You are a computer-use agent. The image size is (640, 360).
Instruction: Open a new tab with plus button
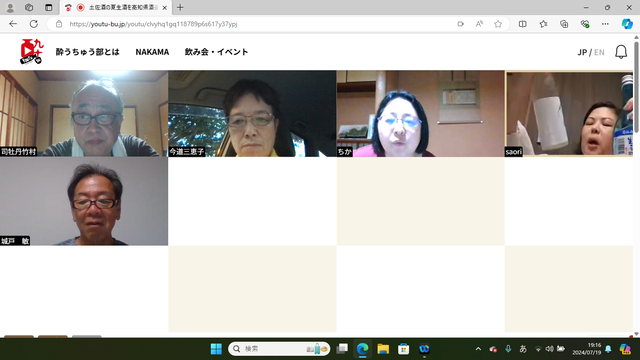tap(180, 7)
